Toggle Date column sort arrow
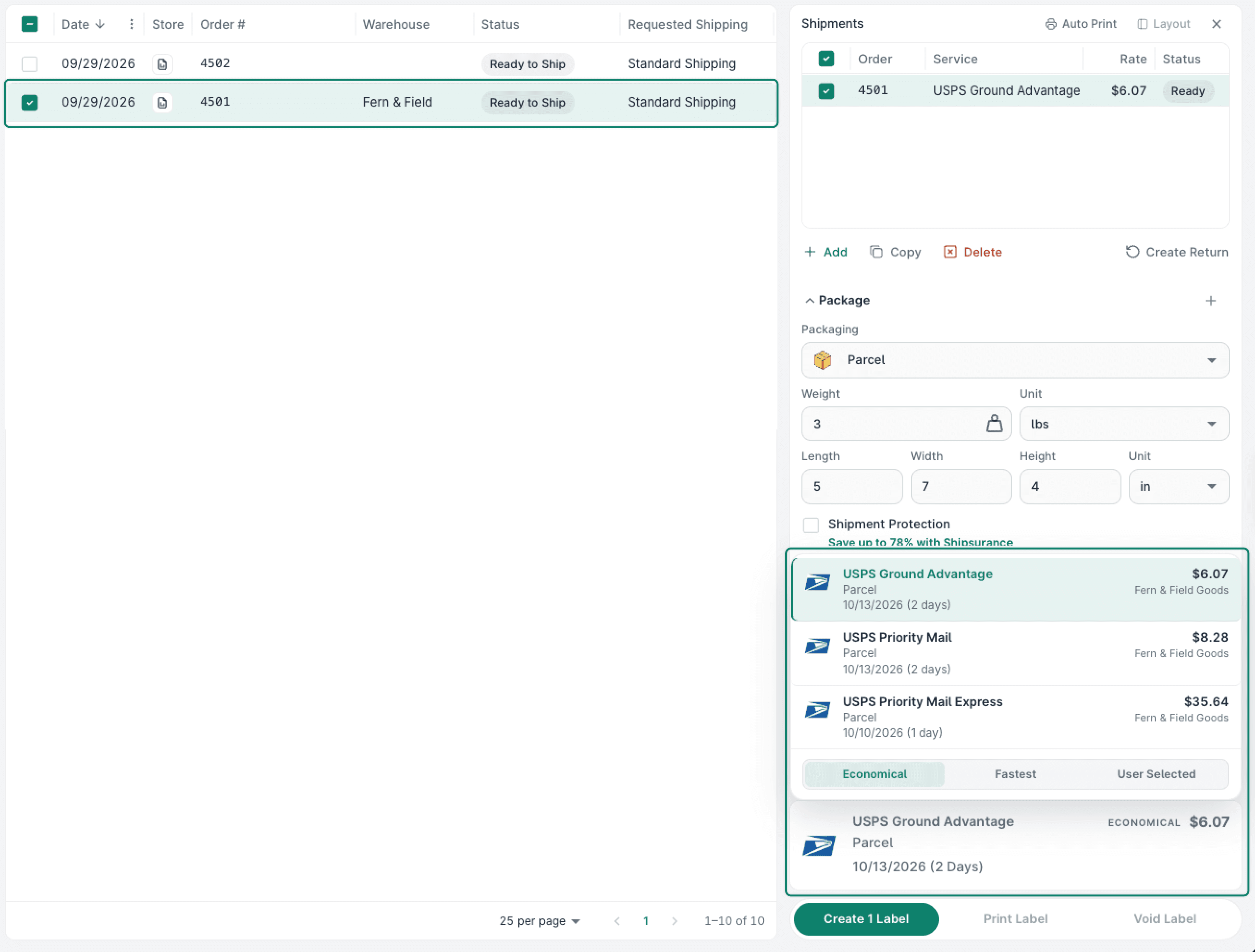This screenshot has height=952, width=1255. coord(100,24)
